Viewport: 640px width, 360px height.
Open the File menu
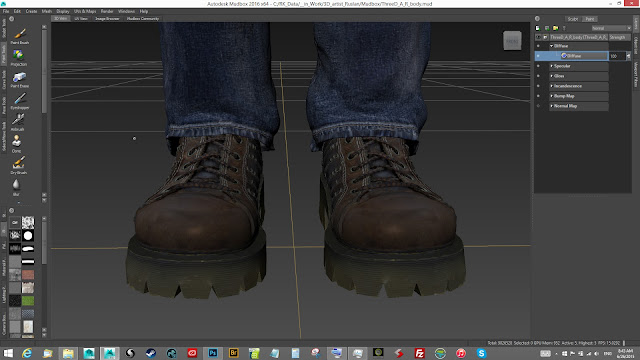point(6,11)
